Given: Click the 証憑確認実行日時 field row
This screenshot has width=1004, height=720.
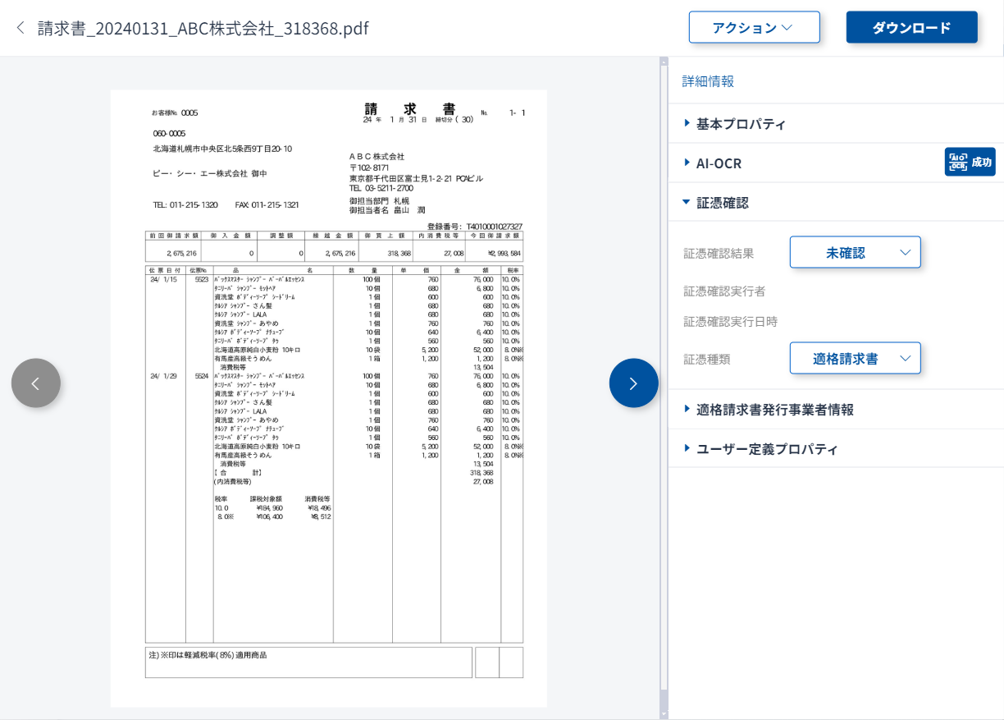Looking at the screenshot, I should [731, 321].
